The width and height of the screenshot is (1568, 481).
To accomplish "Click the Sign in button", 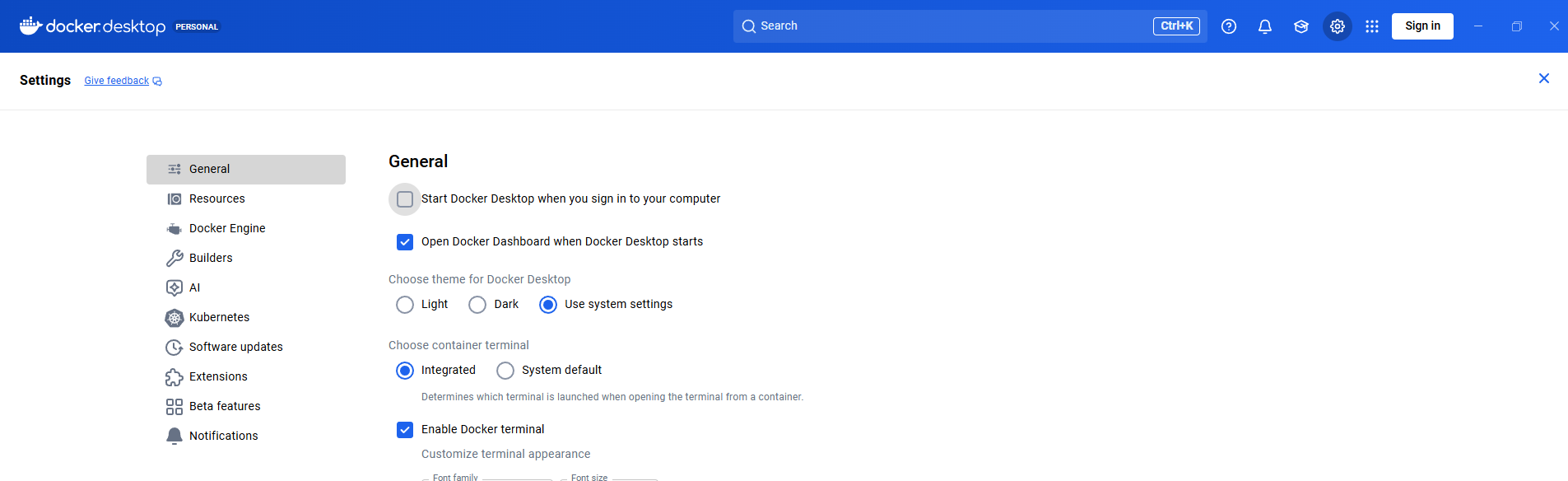I will pos(1422,26).
